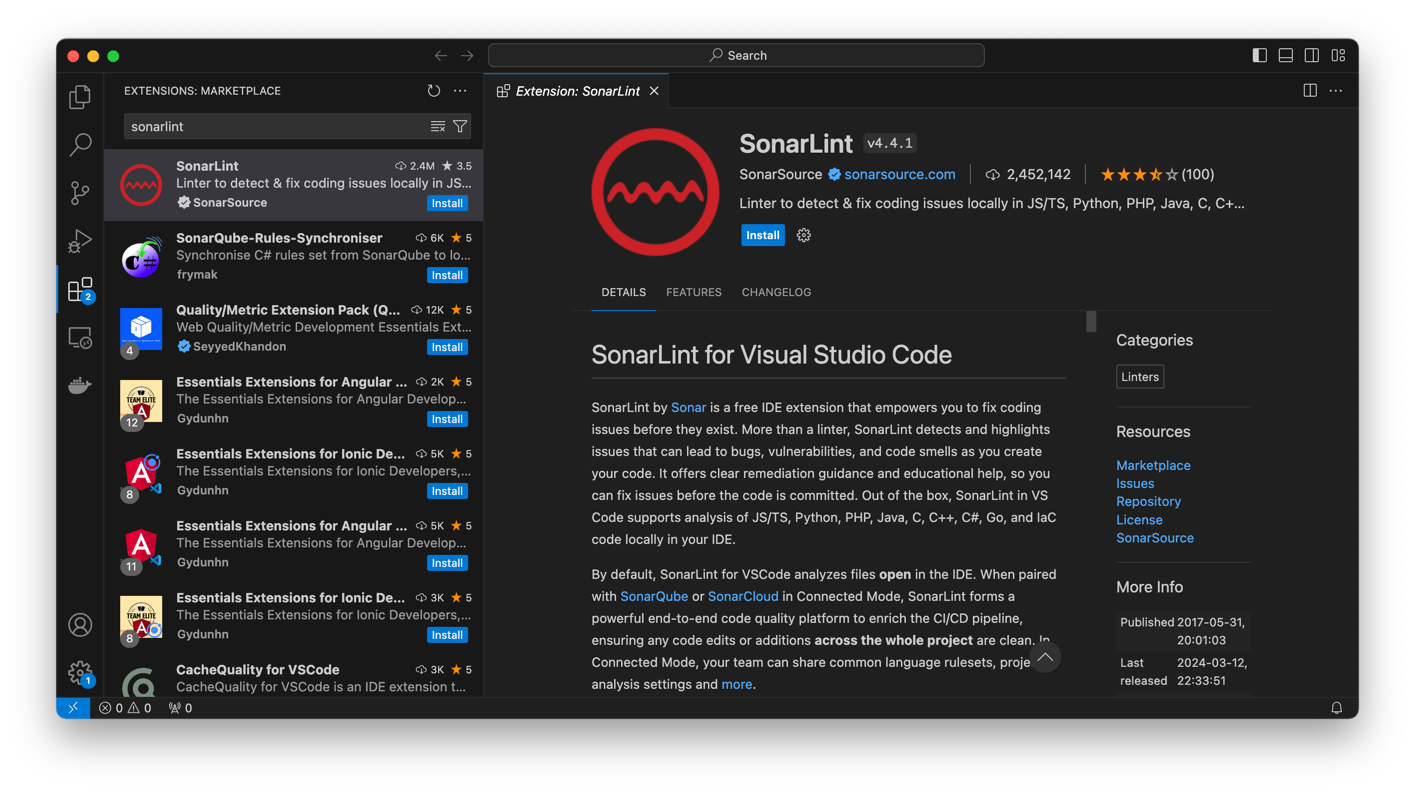The height and width of the screenshot is (793, 1415).
Task: Install the SonarLint extension
Action: pos(762,235)
